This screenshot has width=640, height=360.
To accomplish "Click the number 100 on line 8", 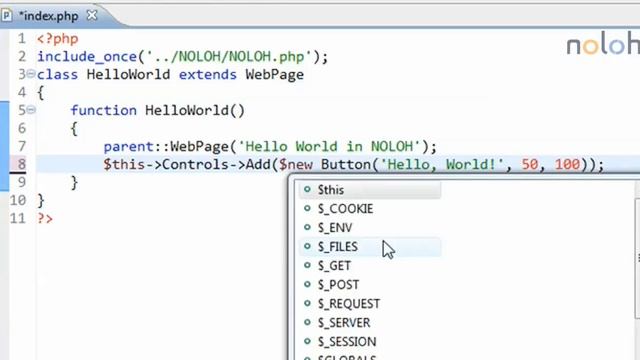I will 567,164.
